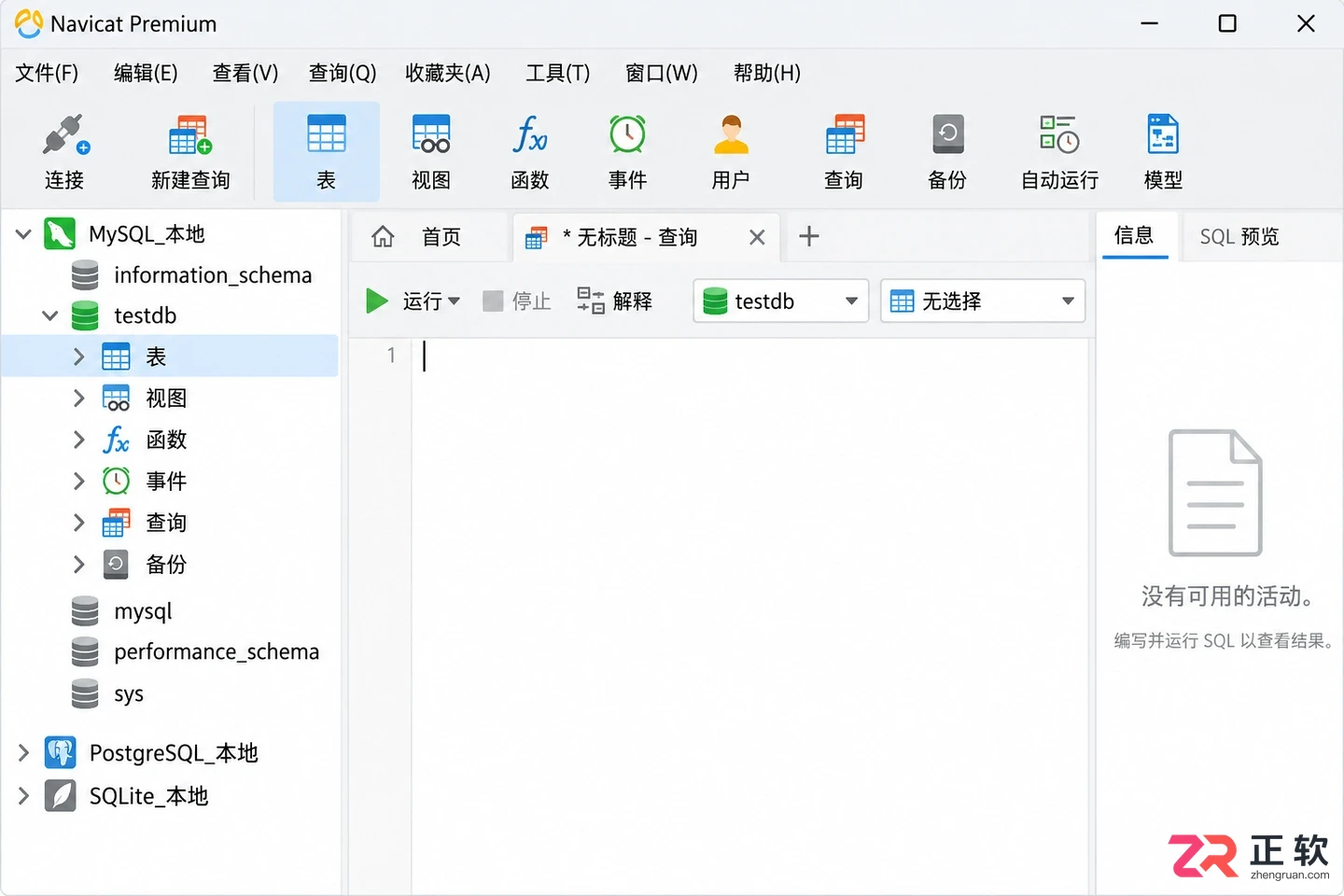Select the information_schema row
This screenshot has height=896, width=1344.
pos(170,275)
